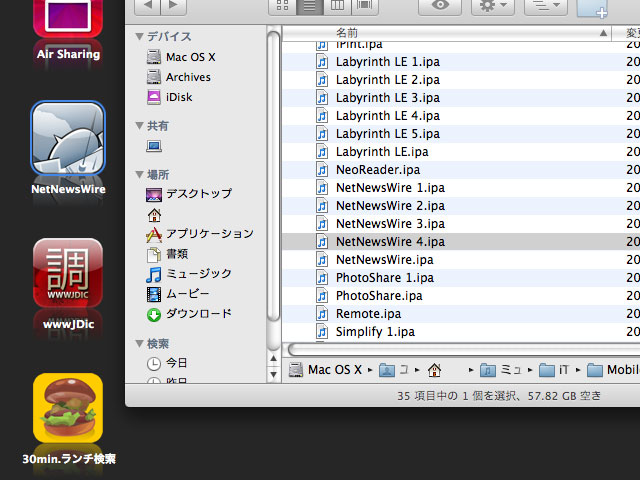Collapse the 共有 sidebar section

pos(139,126)
